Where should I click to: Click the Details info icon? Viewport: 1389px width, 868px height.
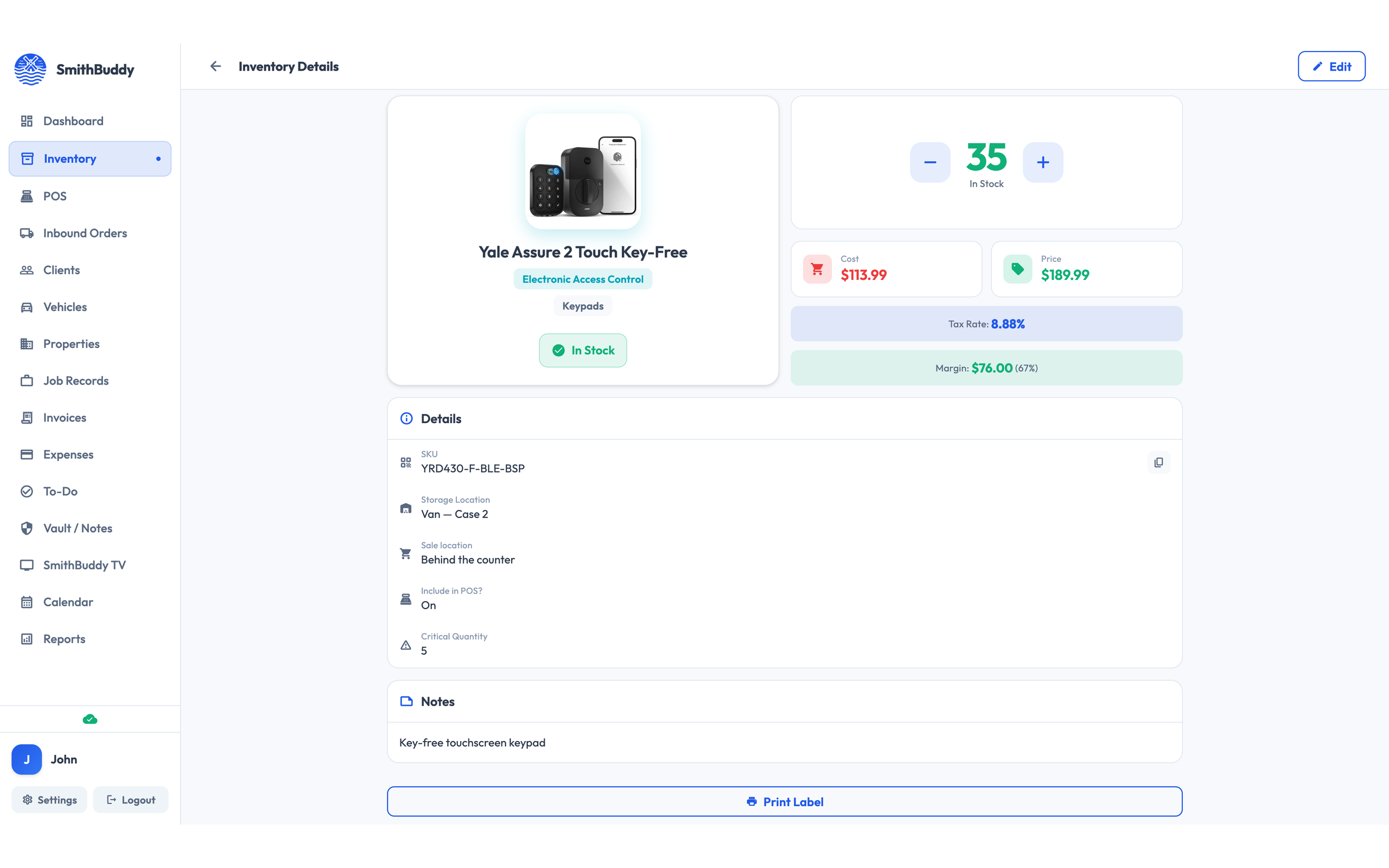pyautogui.click(x=406, y=418)
